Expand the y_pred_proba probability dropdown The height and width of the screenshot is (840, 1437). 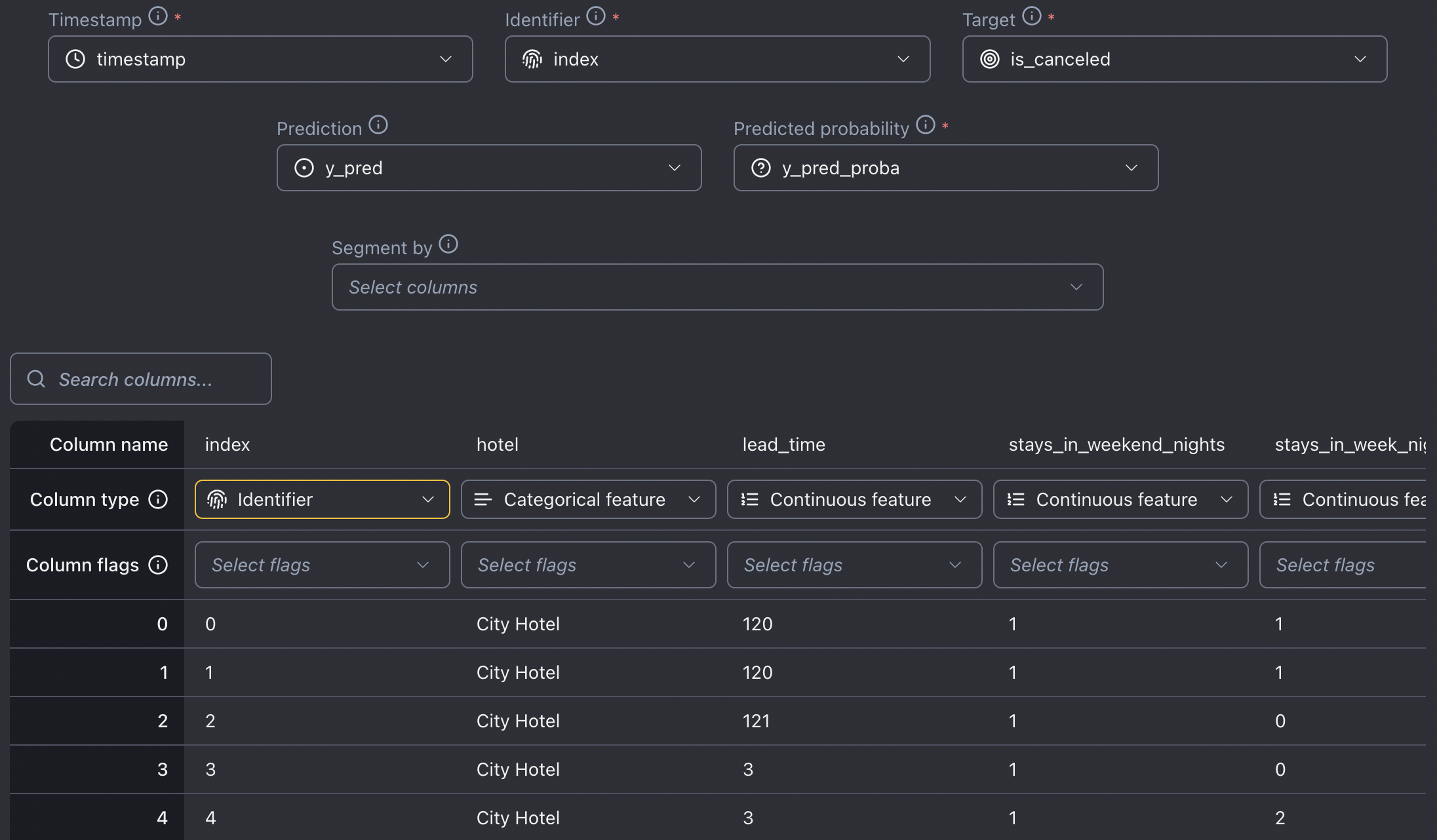(945, 168)
